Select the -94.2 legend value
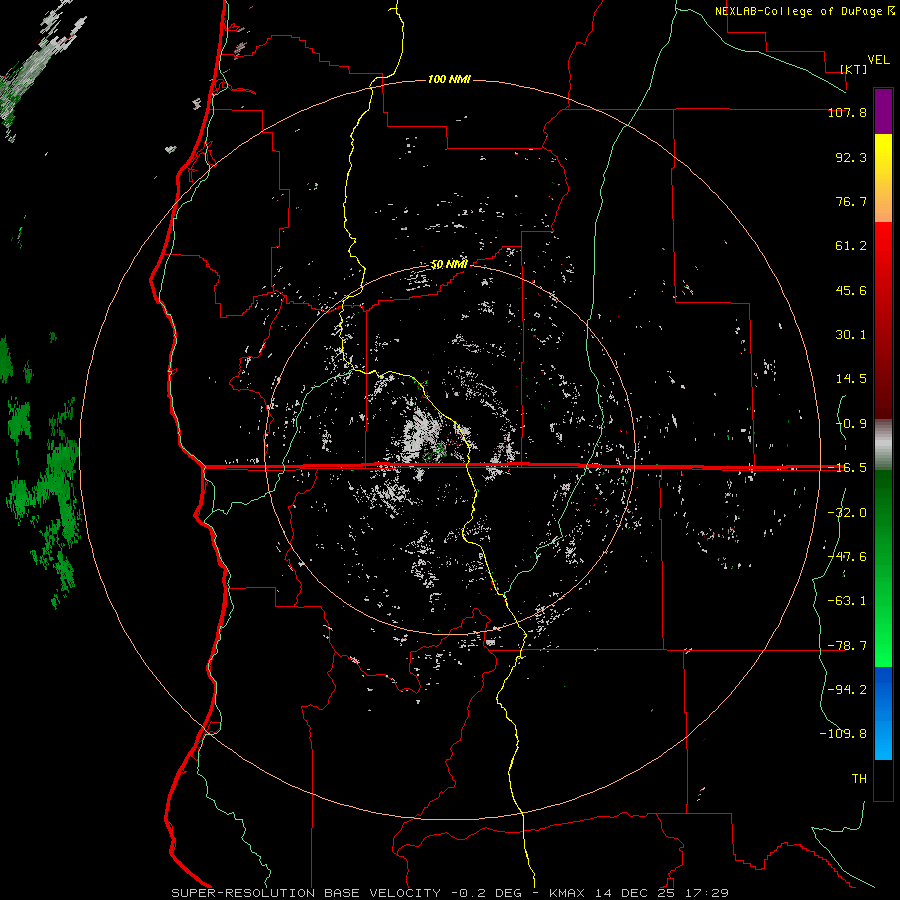This screenshot has width=900, height=900. [847, 690]
